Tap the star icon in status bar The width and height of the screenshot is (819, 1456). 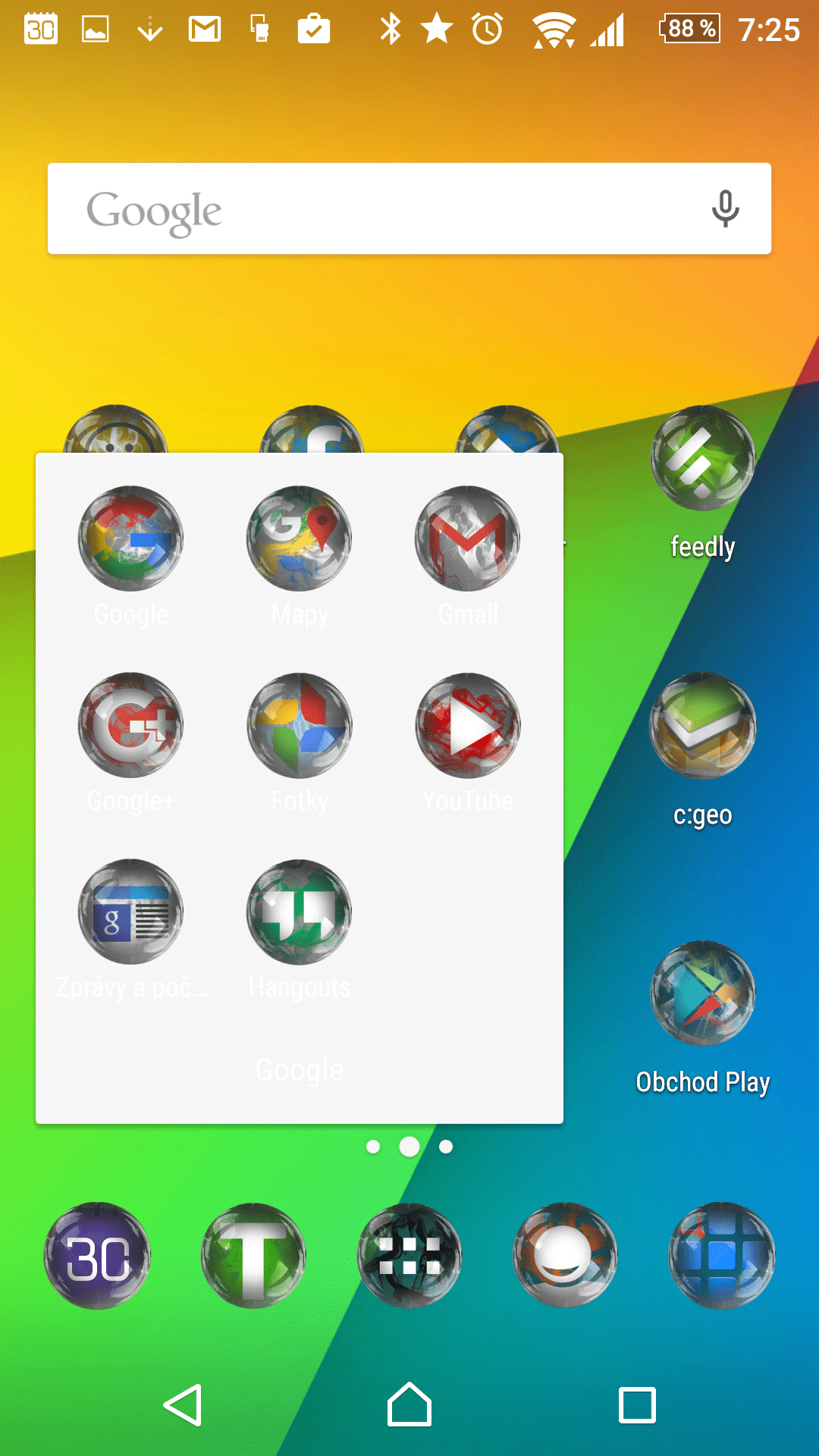click(438, 29)
